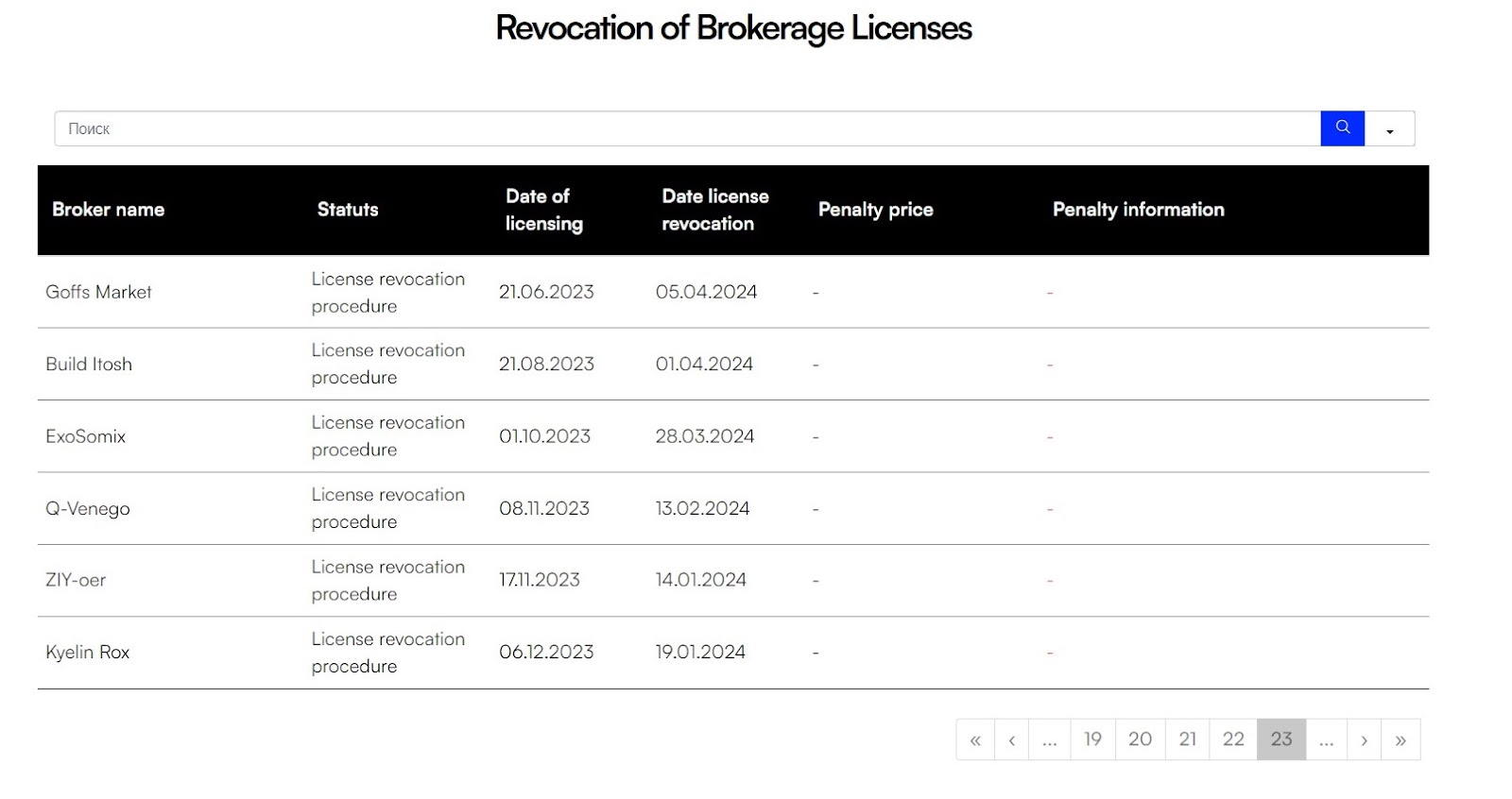
Task: Sort by Broker name column header
Action: tap(108, 210)
